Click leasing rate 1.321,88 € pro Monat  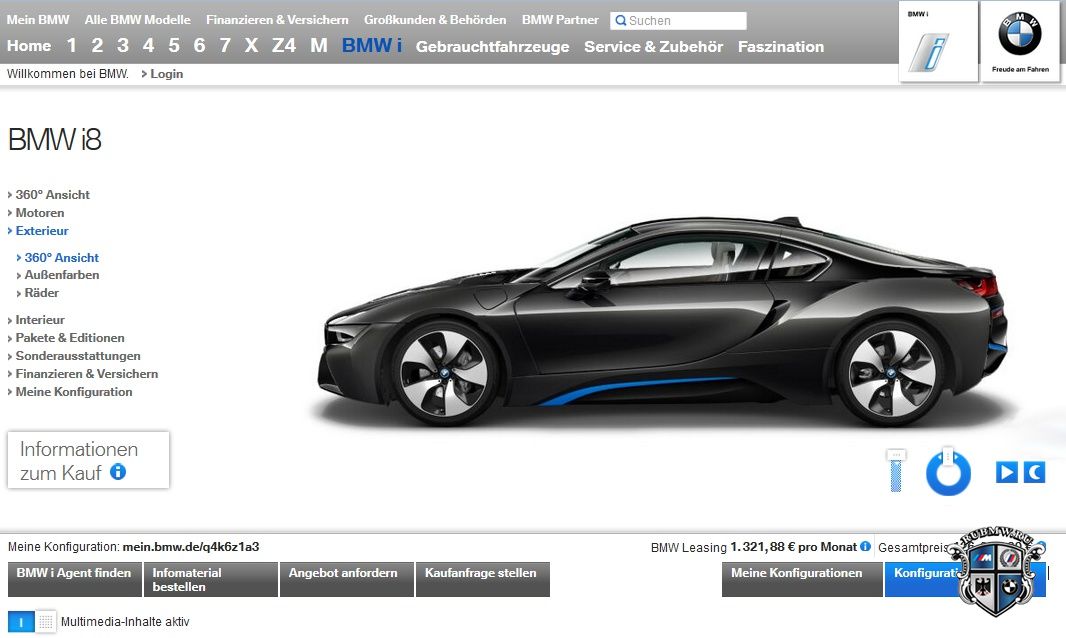coord(793,547)
